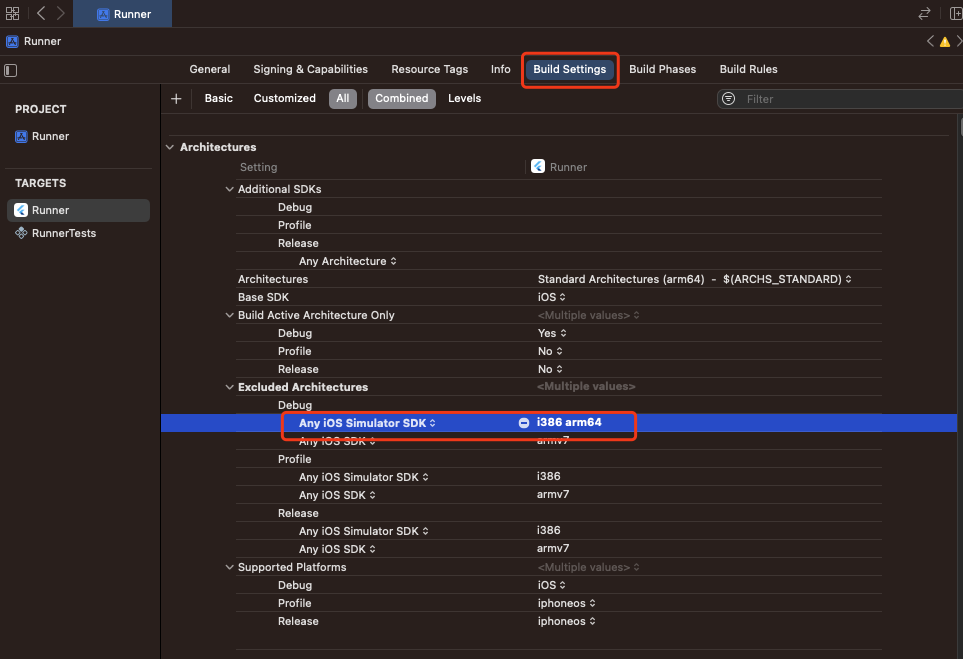Collapse the Architectures section
Viewport: 963px width, 659px height.
(170, 147)
